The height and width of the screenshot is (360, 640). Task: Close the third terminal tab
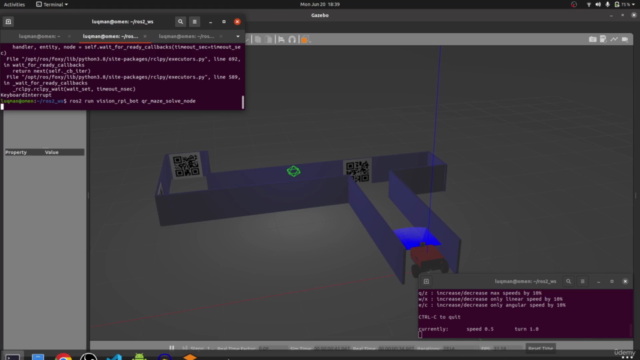[x=221, y=36]
